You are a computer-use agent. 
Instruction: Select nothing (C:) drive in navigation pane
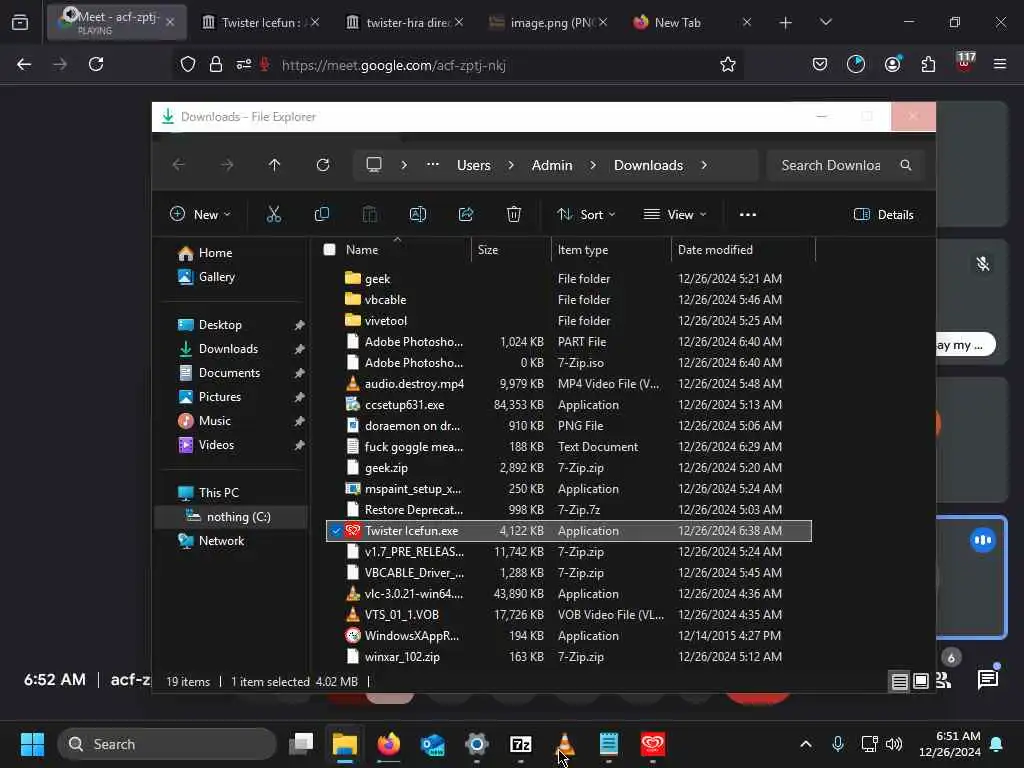tap(230, 517)
